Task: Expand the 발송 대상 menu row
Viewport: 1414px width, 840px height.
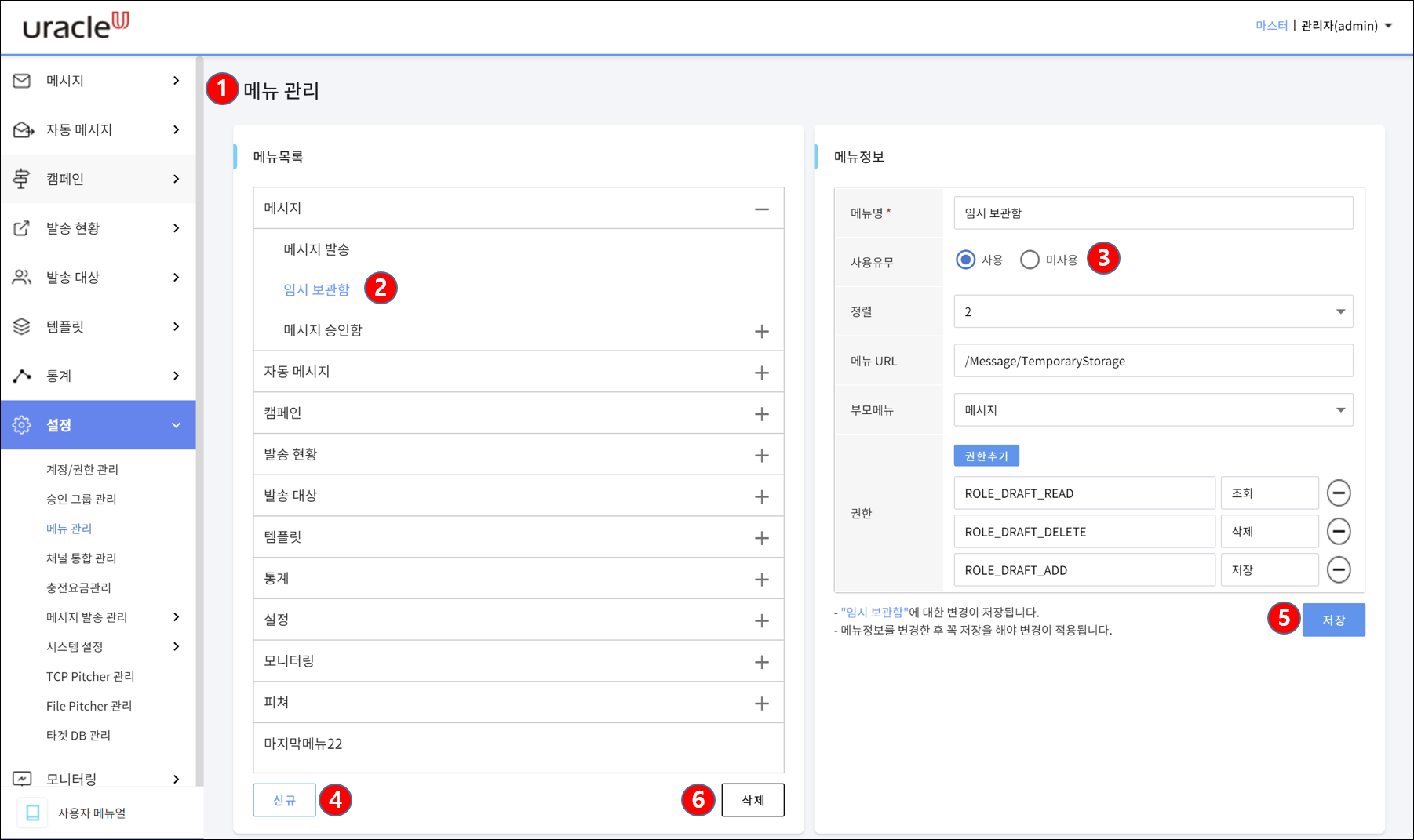Action: click(762, 496)
